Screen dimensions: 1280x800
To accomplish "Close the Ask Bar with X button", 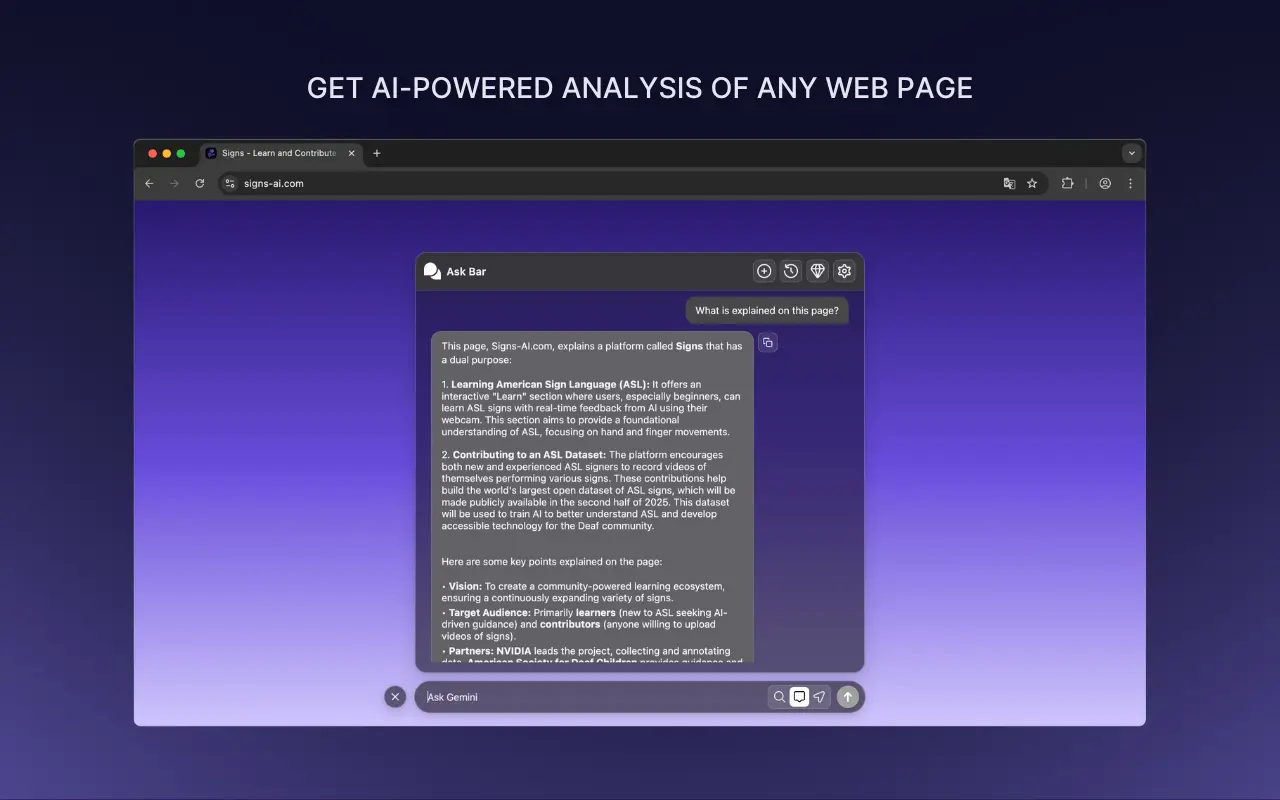I will (395, 697).
